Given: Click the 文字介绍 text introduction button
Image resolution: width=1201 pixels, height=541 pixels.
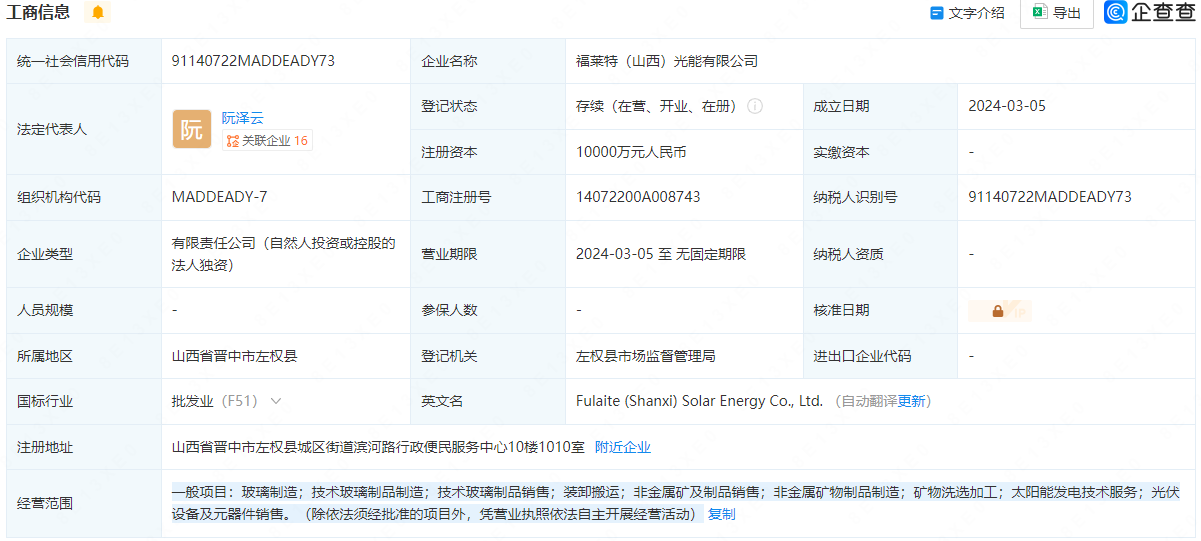Looking at the screenshot, I should pyautogui.click(x=967, y=13).
